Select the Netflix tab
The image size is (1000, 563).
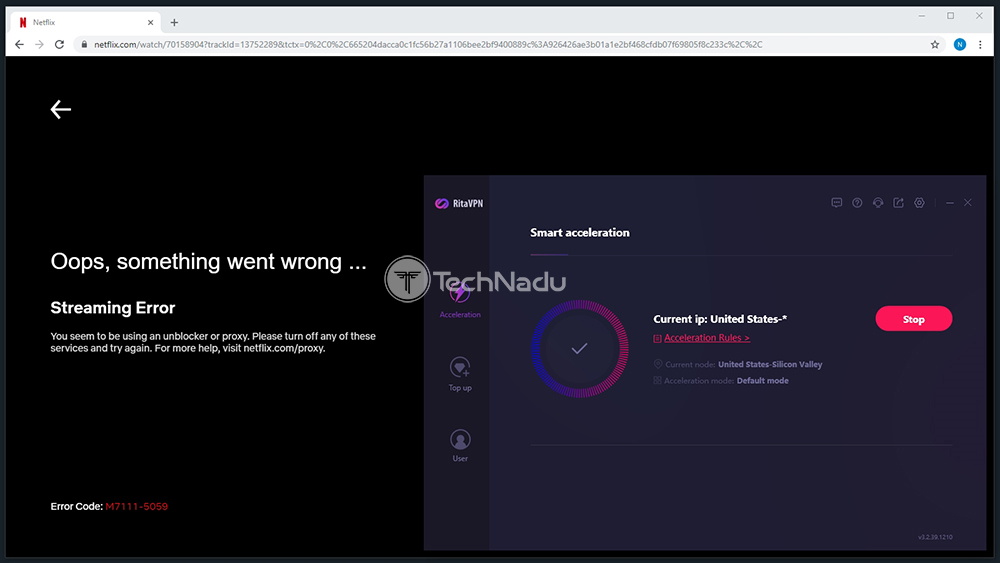point(85,22)
